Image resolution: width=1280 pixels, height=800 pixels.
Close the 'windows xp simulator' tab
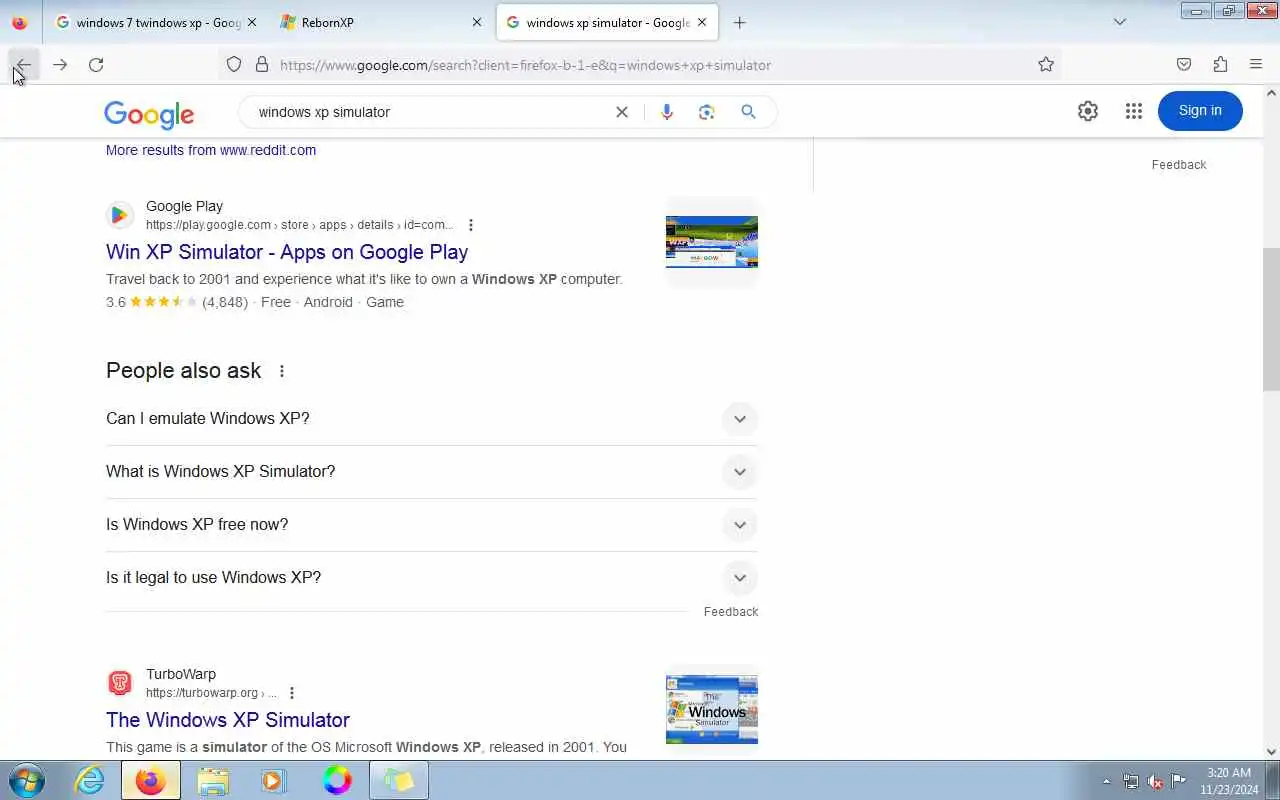pyautogui.click(x=702, y=22)
